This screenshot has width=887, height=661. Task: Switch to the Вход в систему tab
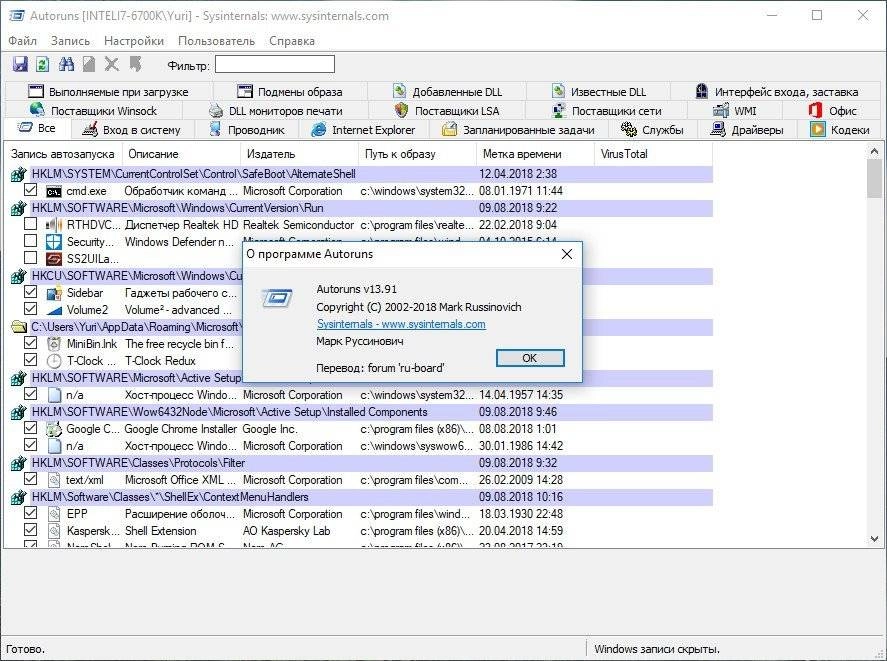coord(131,130)
